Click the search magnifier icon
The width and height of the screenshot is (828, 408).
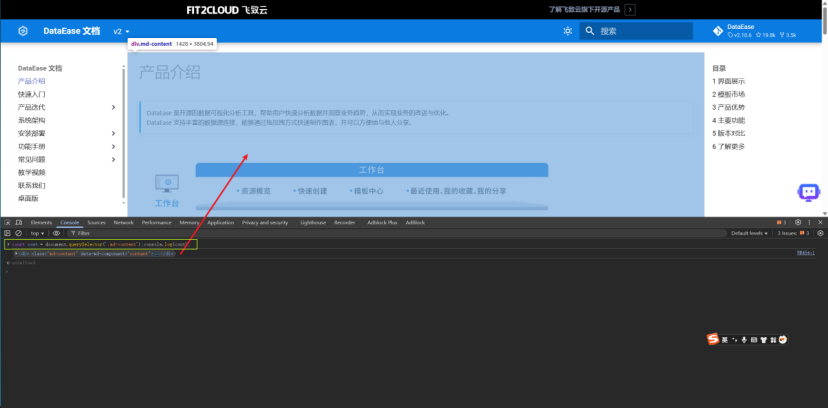(x=590, y=31)
